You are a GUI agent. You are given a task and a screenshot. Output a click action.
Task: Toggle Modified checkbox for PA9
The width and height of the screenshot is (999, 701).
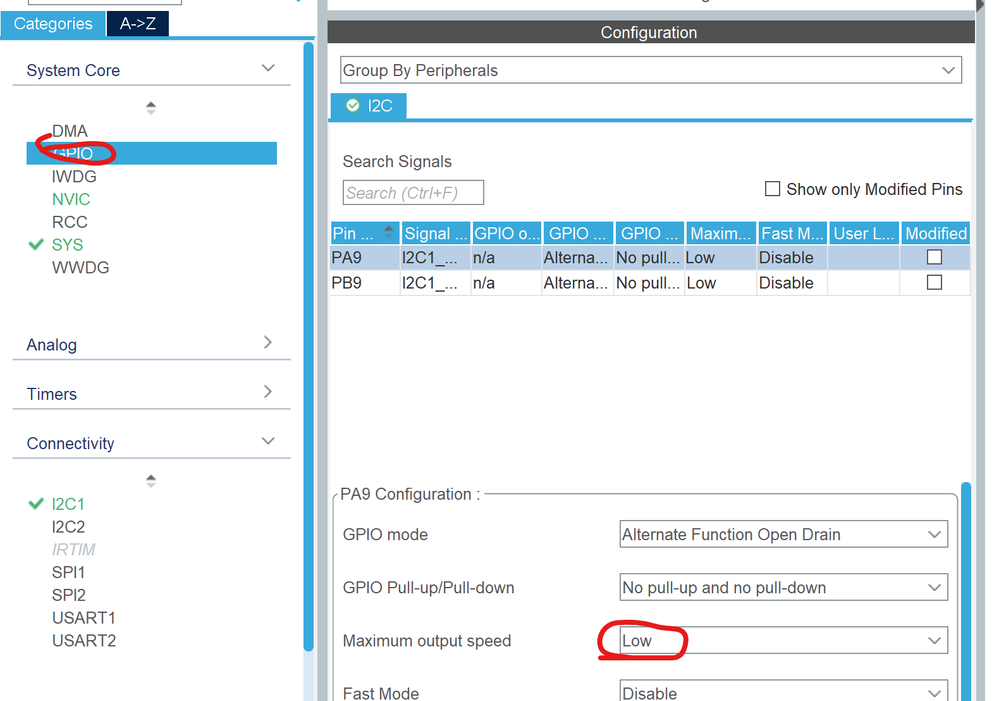pyautogui.click(x=934, y=257)
